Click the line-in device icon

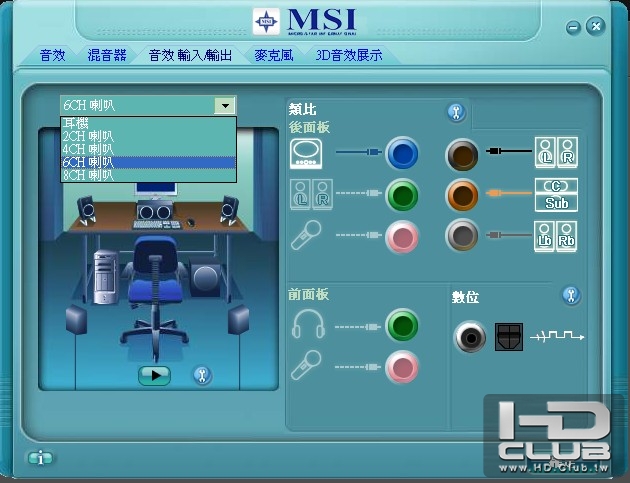click(x=306, y=153)
